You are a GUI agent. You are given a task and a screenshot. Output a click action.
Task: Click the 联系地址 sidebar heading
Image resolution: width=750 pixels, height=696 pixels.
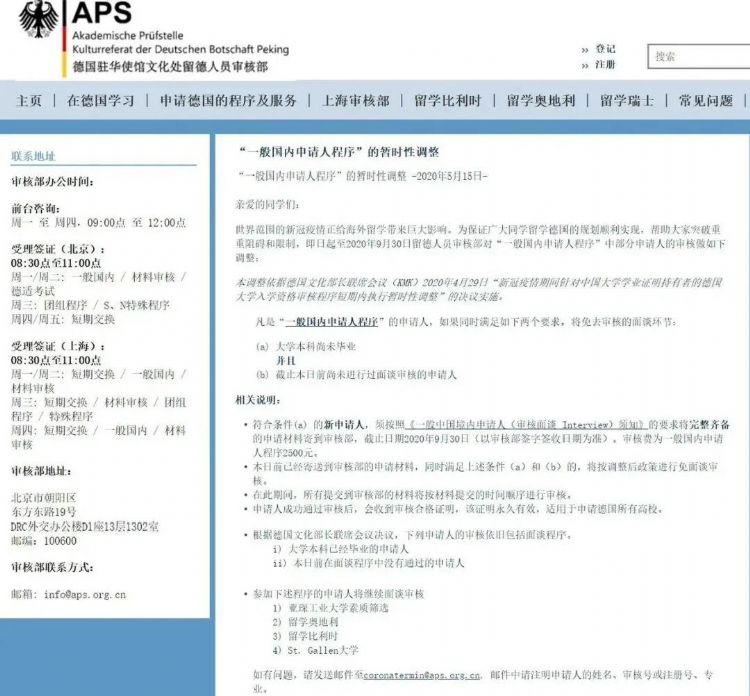click(33, 157)
